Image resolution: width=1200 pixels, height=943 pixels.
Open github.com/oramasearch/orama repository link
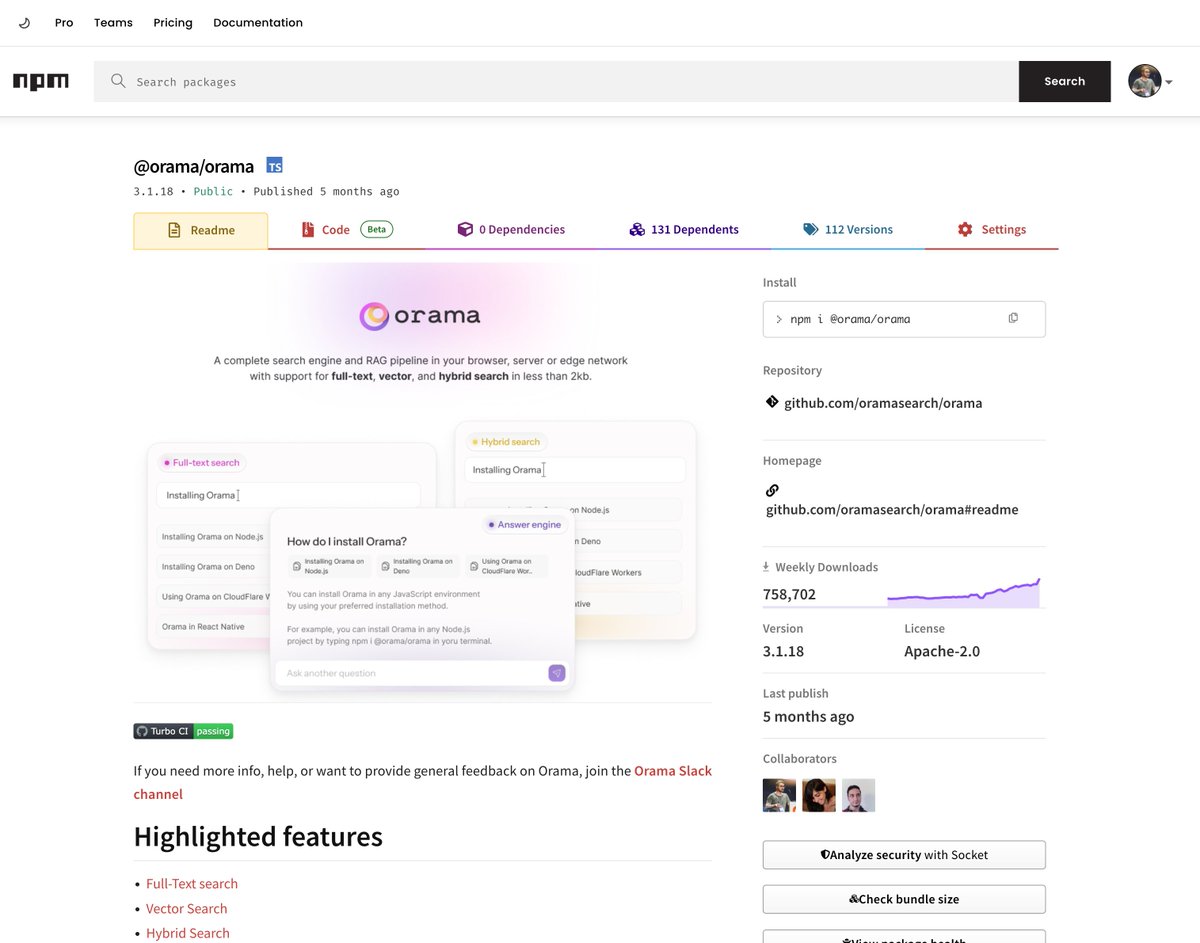click(x=883, y=403)
